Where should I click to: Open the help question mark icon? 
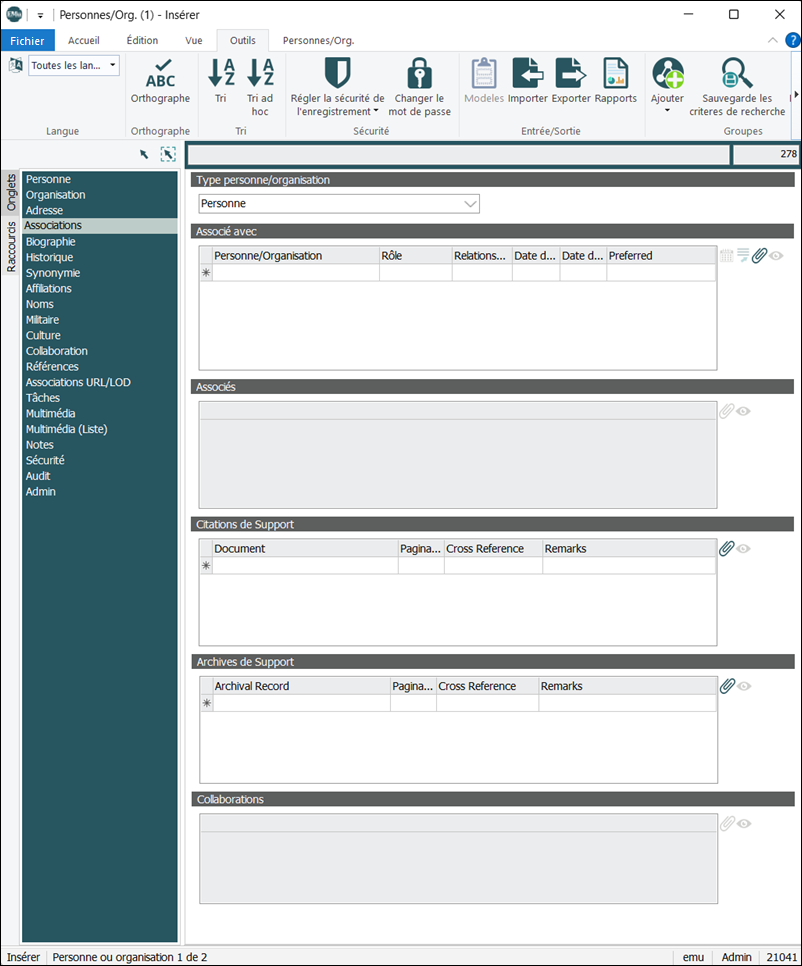[793, 41]
